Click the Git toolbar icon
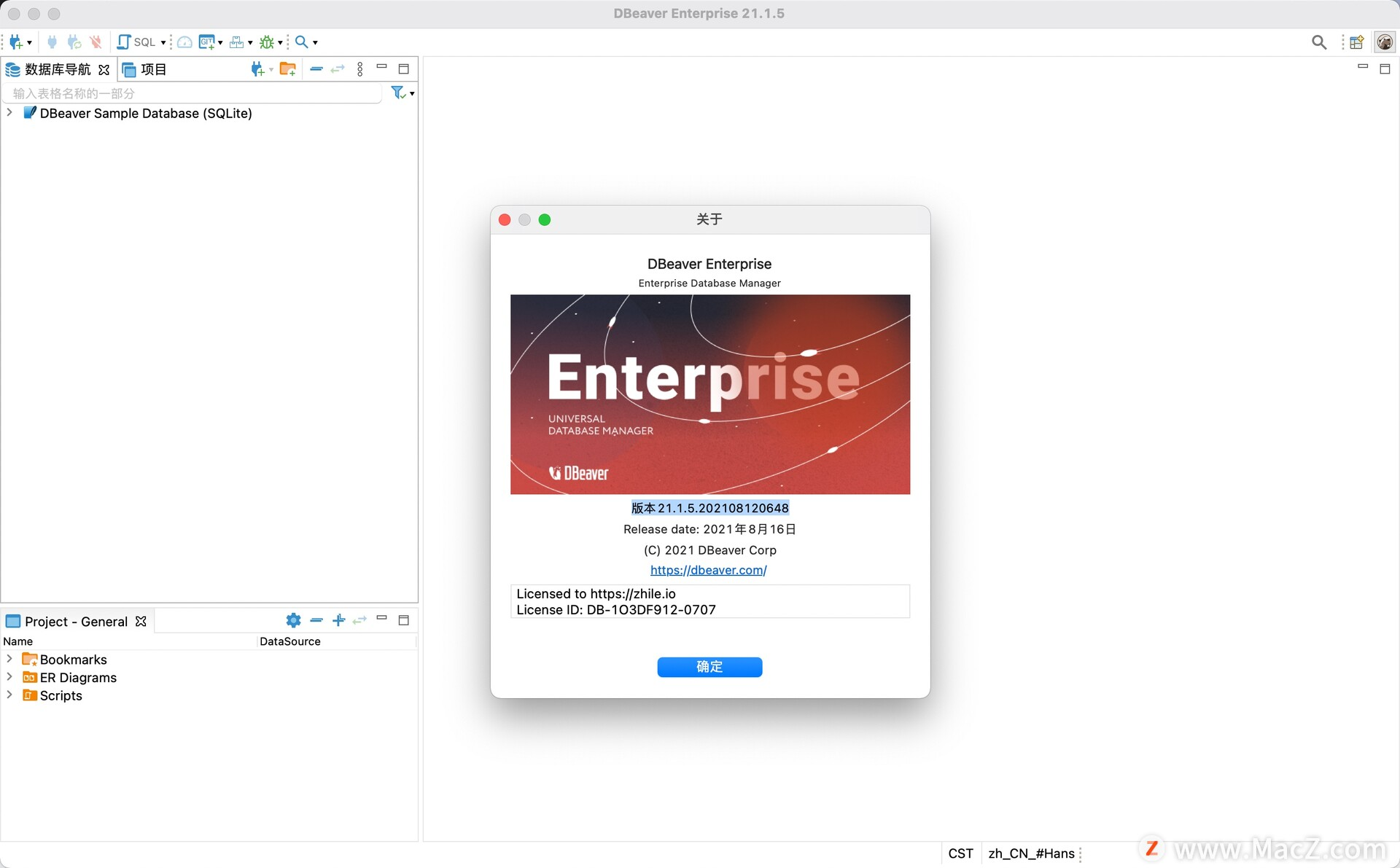 (206, 42)
